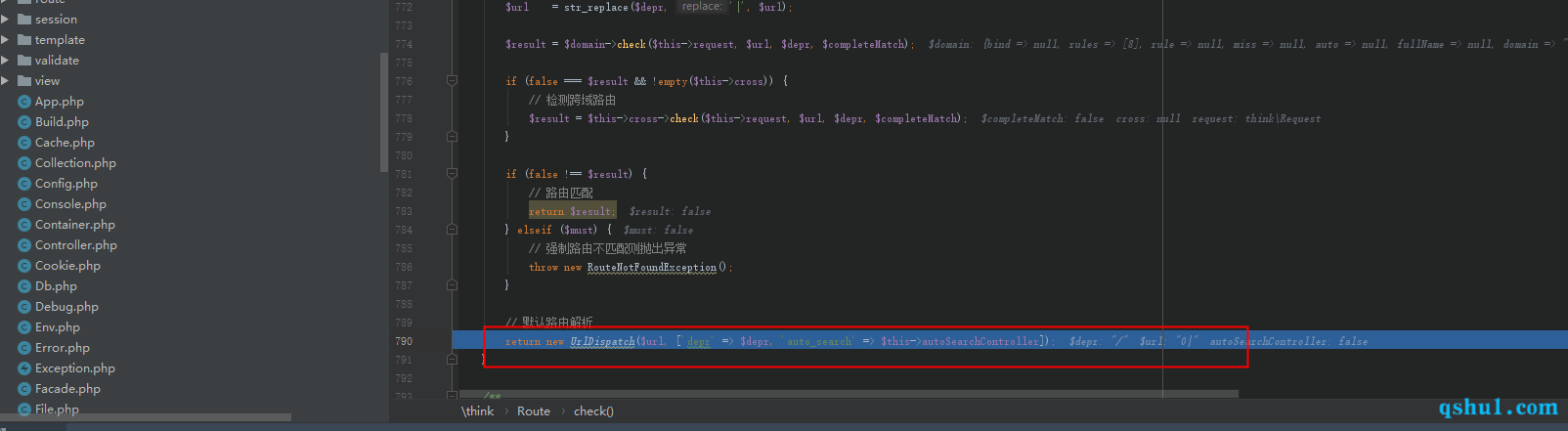
Task: Click the project tree horizontal scrollbar
Action: pyautogui.click(x=146, y=417)
